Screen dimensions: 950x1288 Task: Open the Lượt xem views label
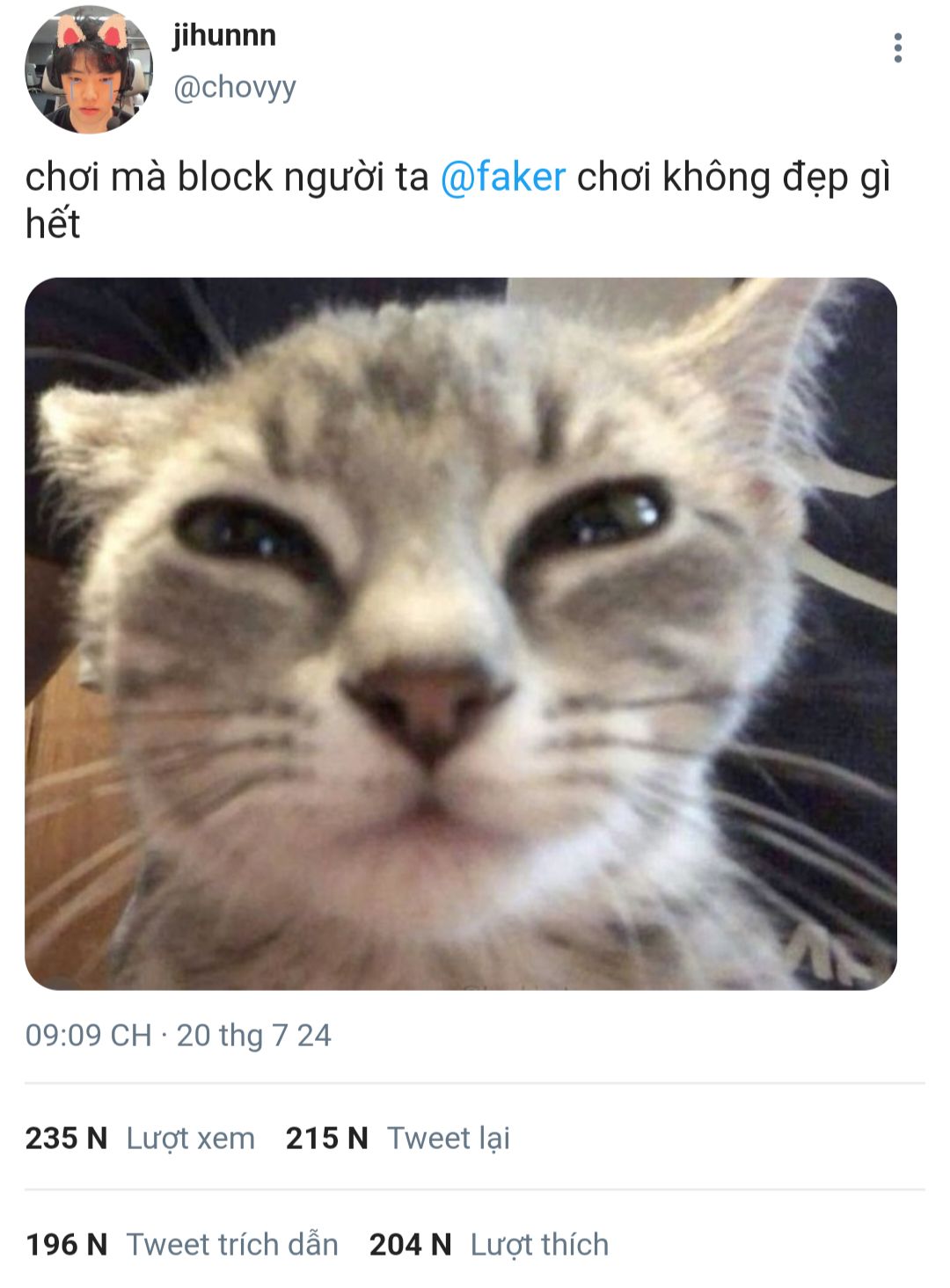(x=191, y=1138)
